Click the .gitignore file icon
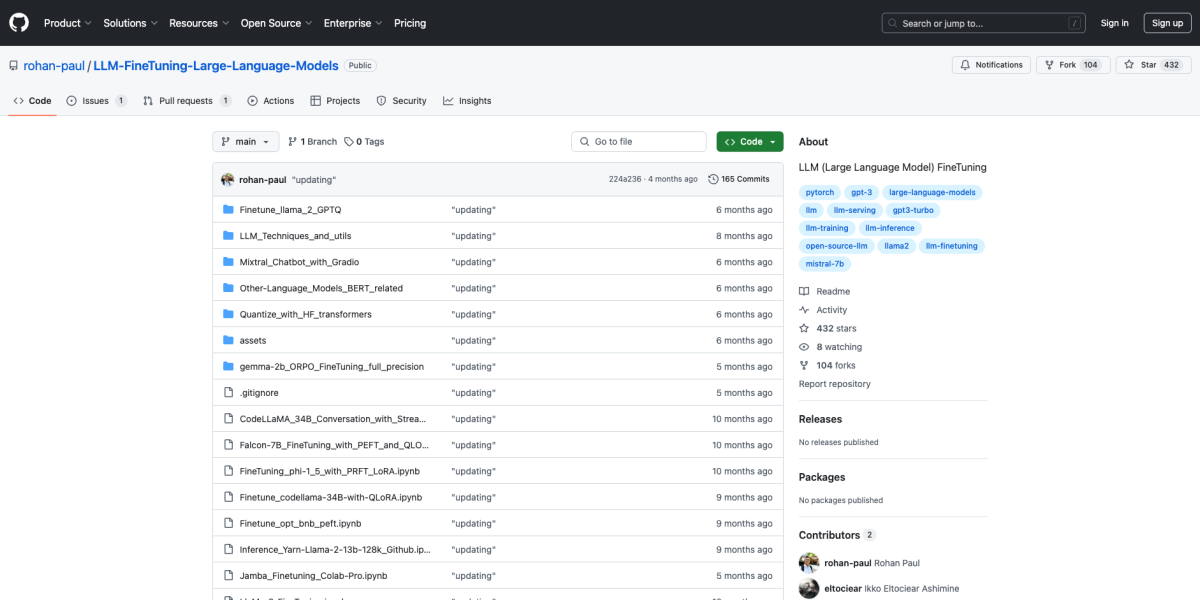Screen dimensions: 1200x600 click(228, 393)
